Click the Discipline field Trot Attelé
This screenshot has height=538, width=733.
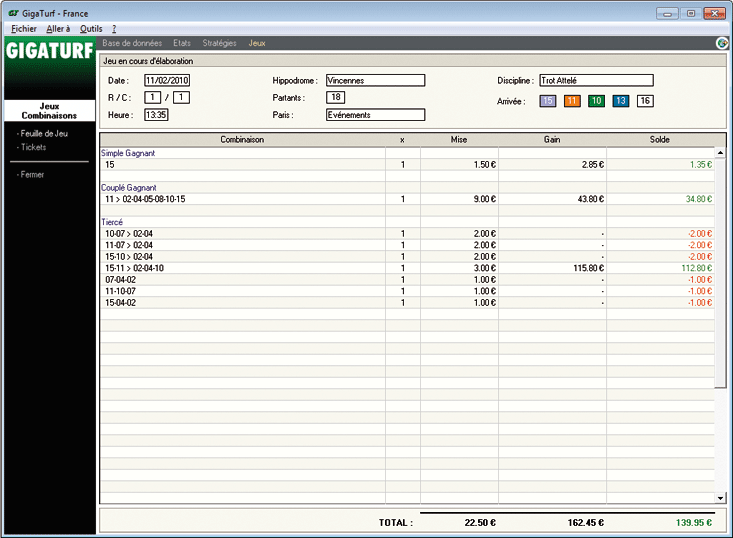[x=596, y=80]
